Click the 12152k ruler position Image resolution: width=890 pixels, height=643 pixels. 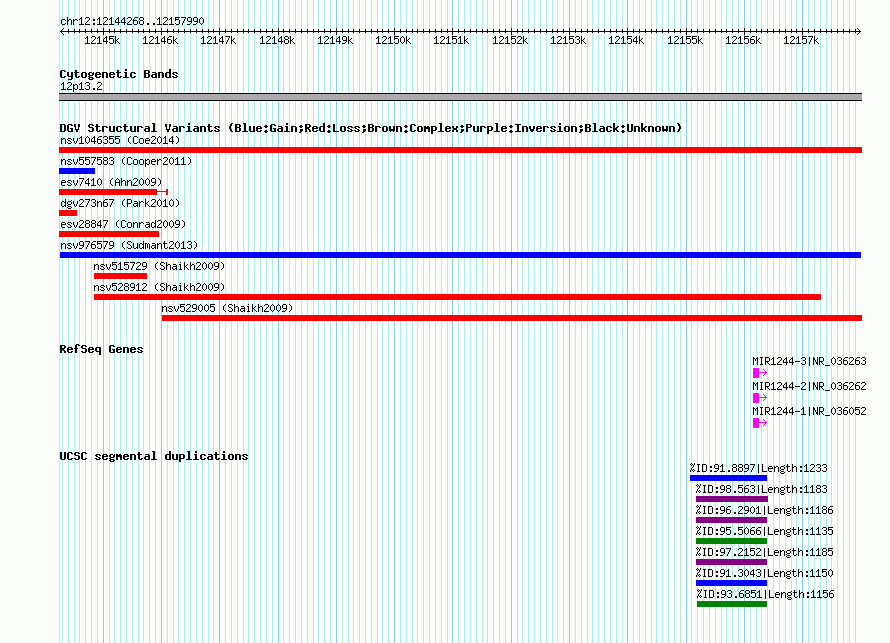click(510, 40)
